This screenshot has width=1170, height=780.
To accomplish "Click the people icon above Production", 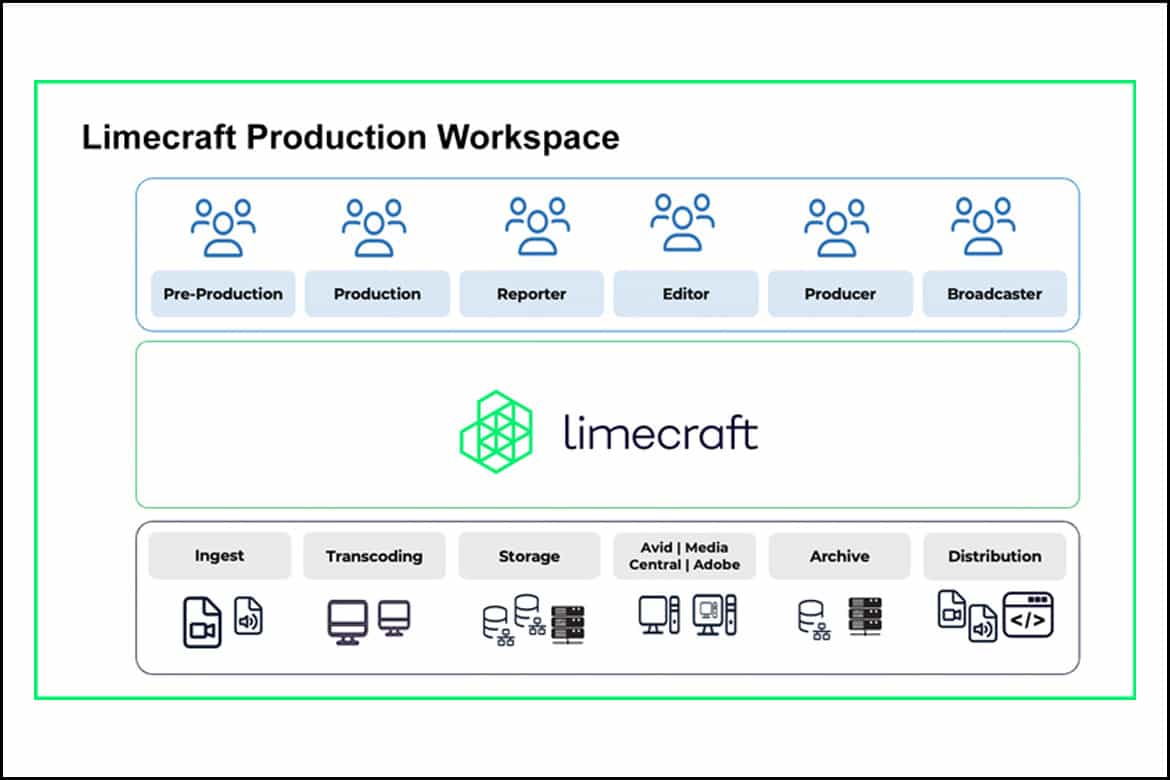I will [374, 228].
